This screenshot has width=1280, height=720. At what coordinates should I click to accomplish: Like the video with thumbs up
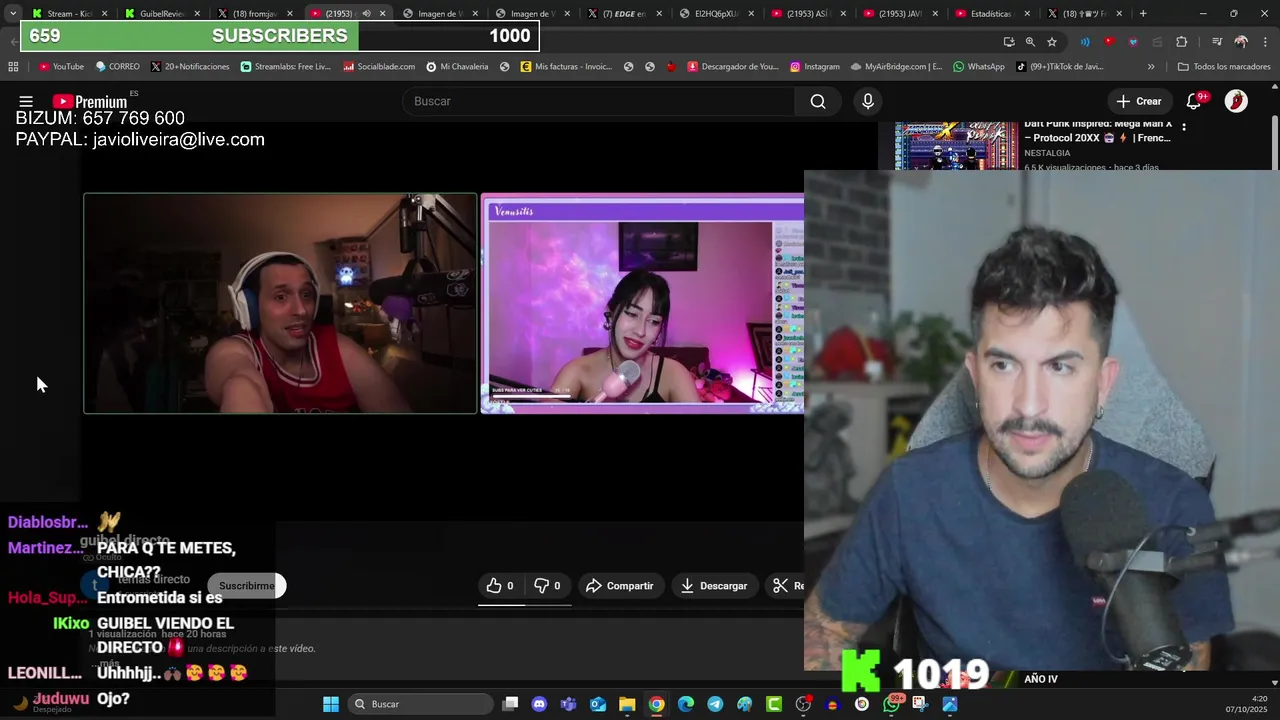tap(500, 586)
